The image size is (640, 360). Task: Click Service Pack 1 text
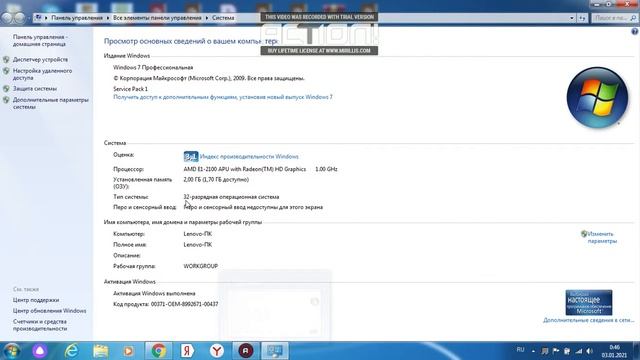(x=131, y=89)
